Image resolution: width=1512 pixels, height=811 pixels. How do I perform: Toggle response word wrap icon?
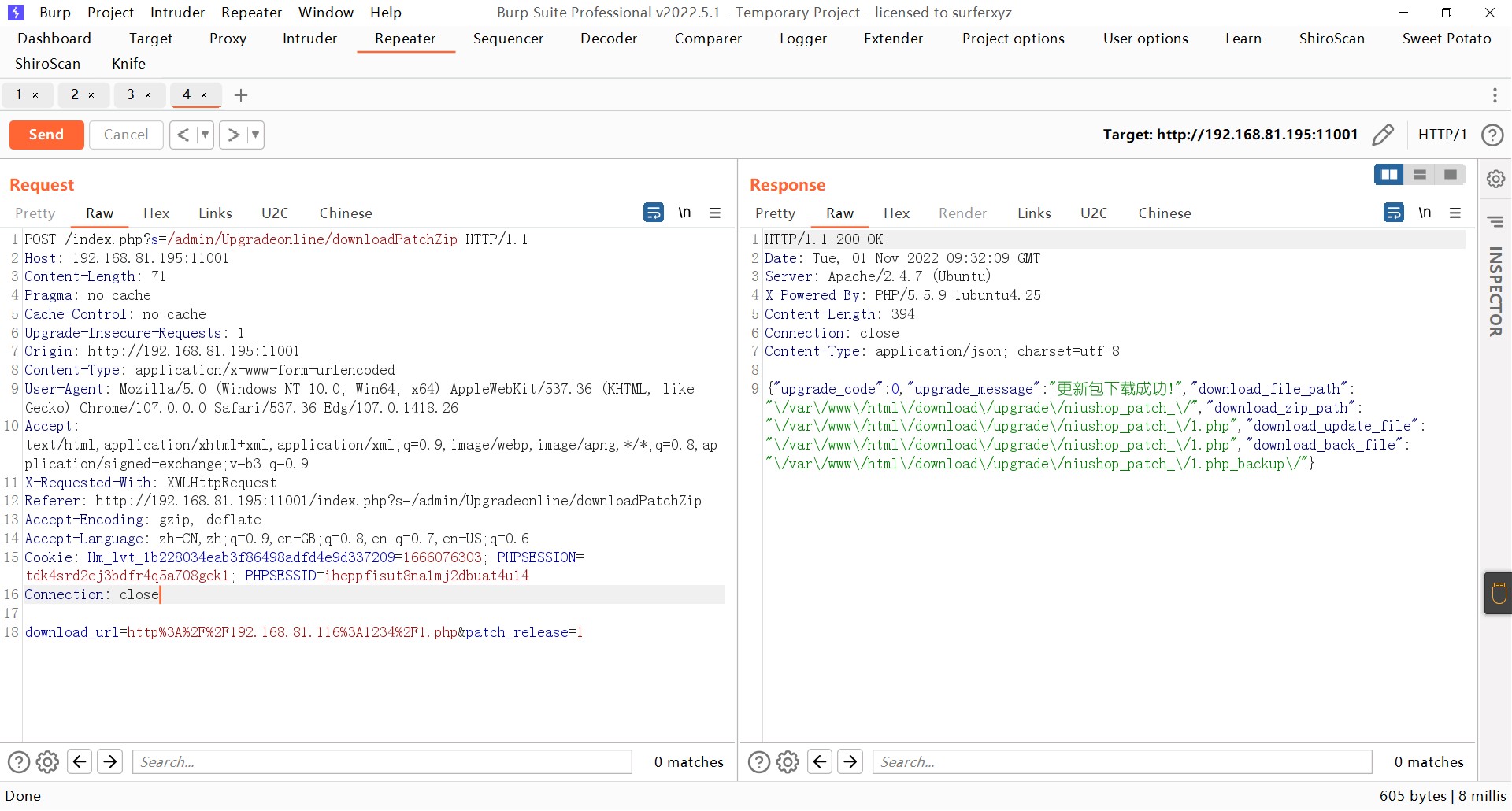(x=1394, y=213)
